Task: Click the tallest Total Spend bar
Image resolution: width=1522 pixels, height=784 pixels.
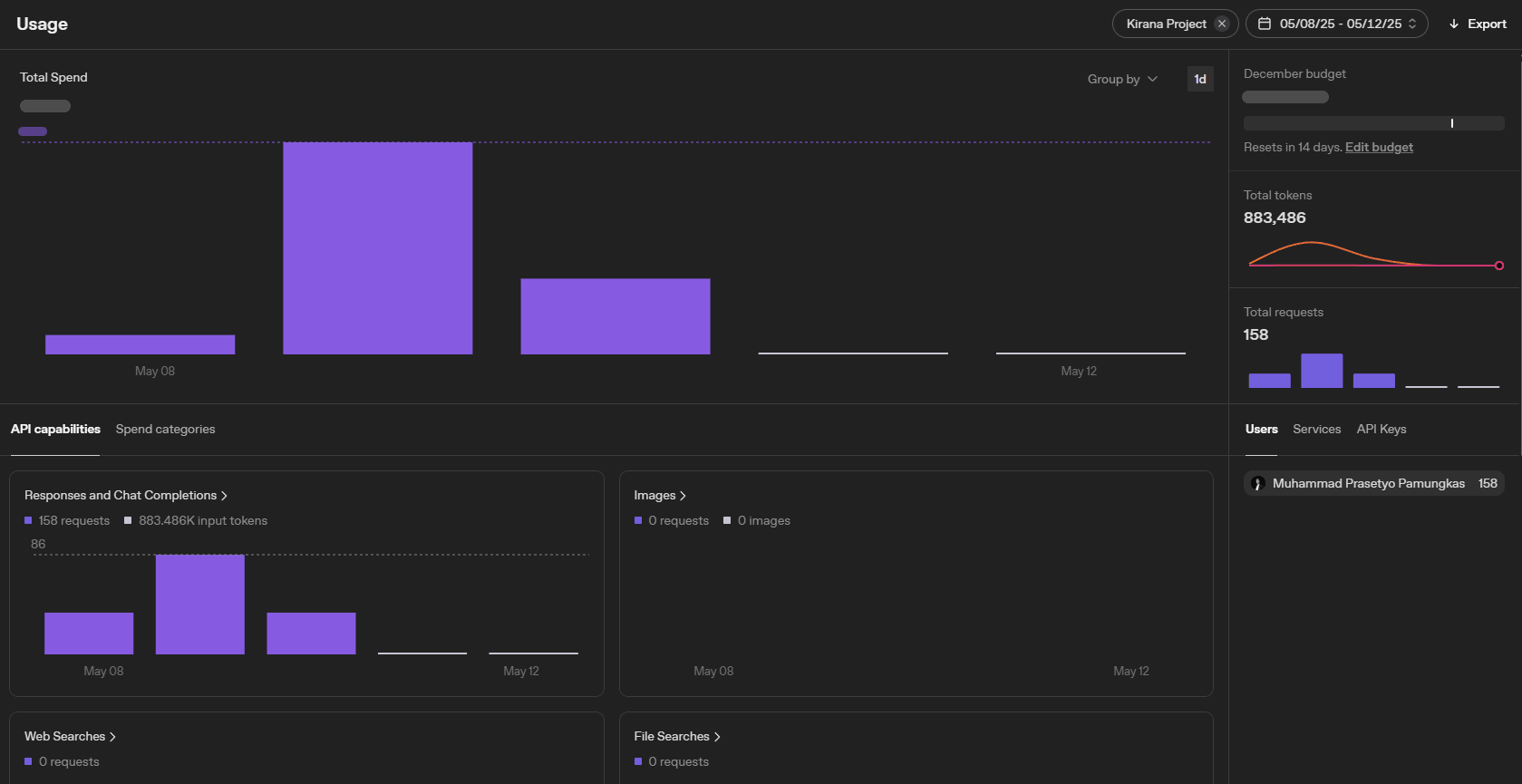Action: (x=378, y=247)
